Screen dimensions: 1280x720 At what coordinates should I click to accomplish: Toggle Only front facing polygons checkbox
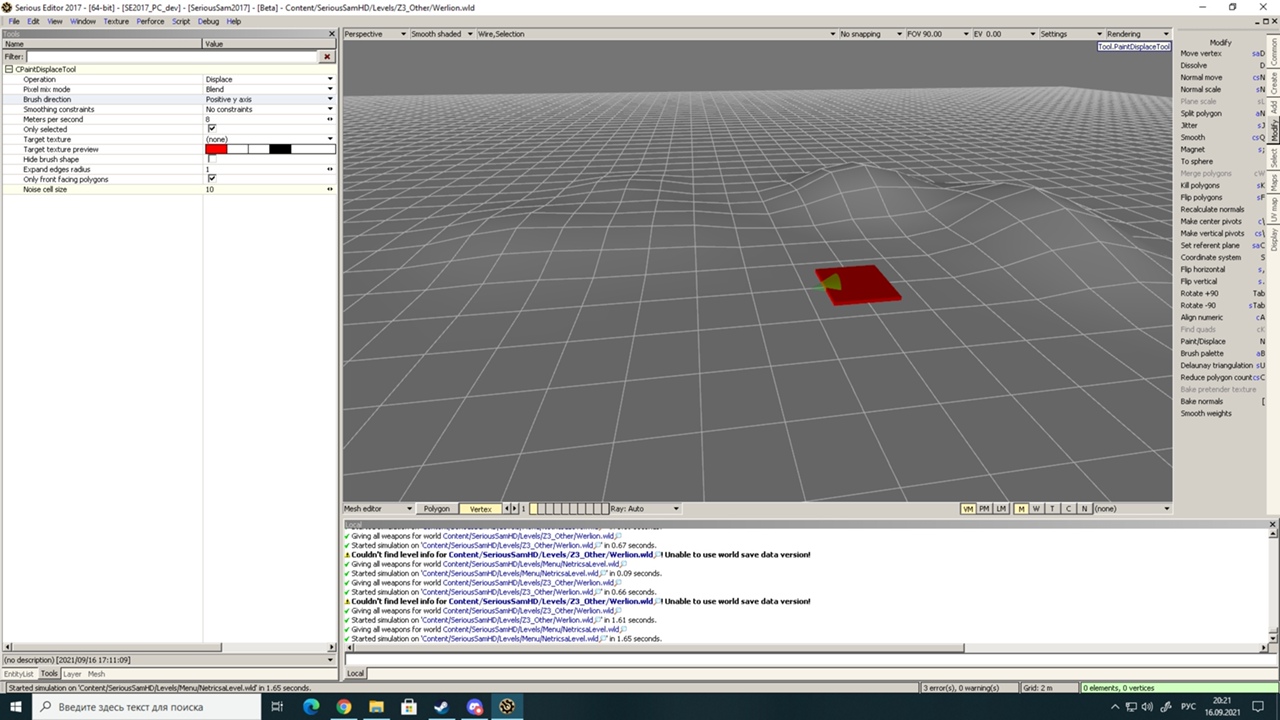coord(211,179)
